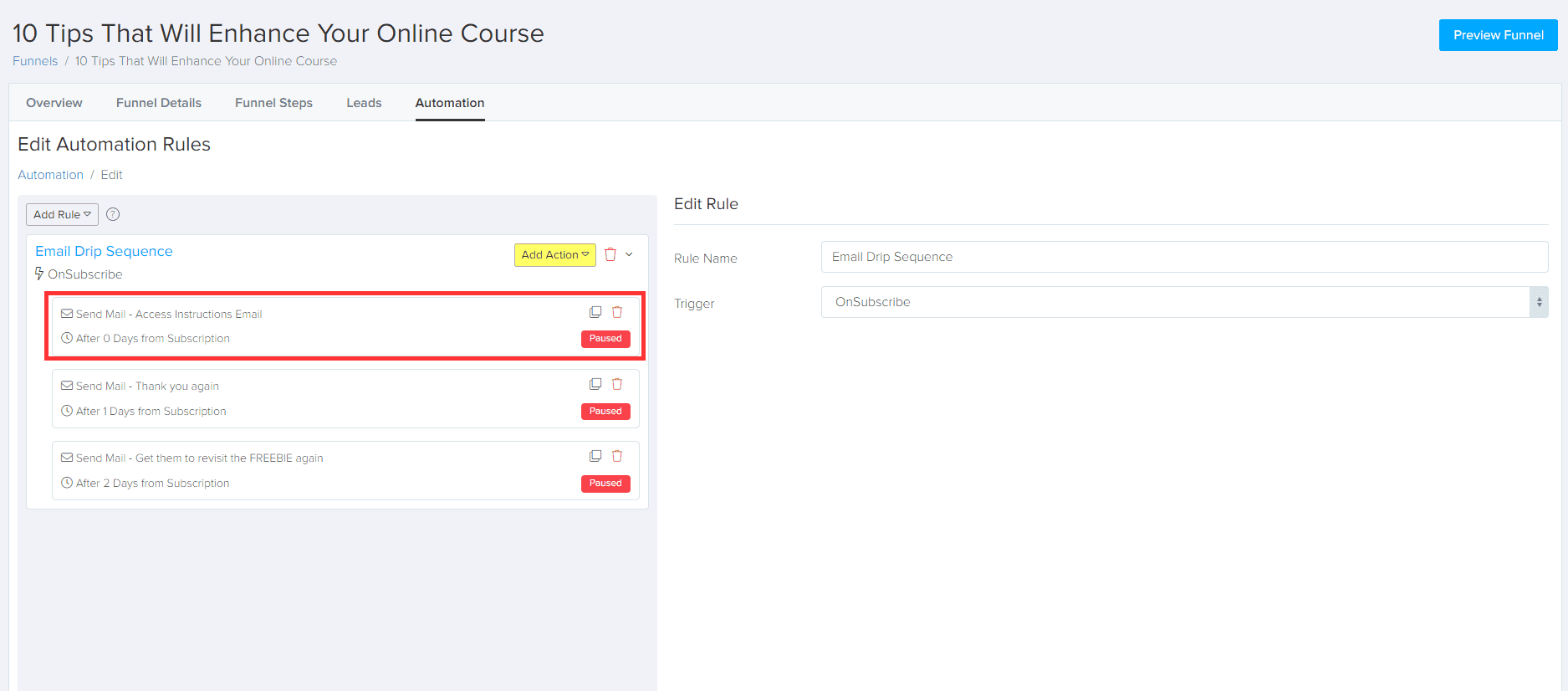Open the Trigger OnSubscribe select box
1568x691 pixels.
click(x=1183, y=302)
